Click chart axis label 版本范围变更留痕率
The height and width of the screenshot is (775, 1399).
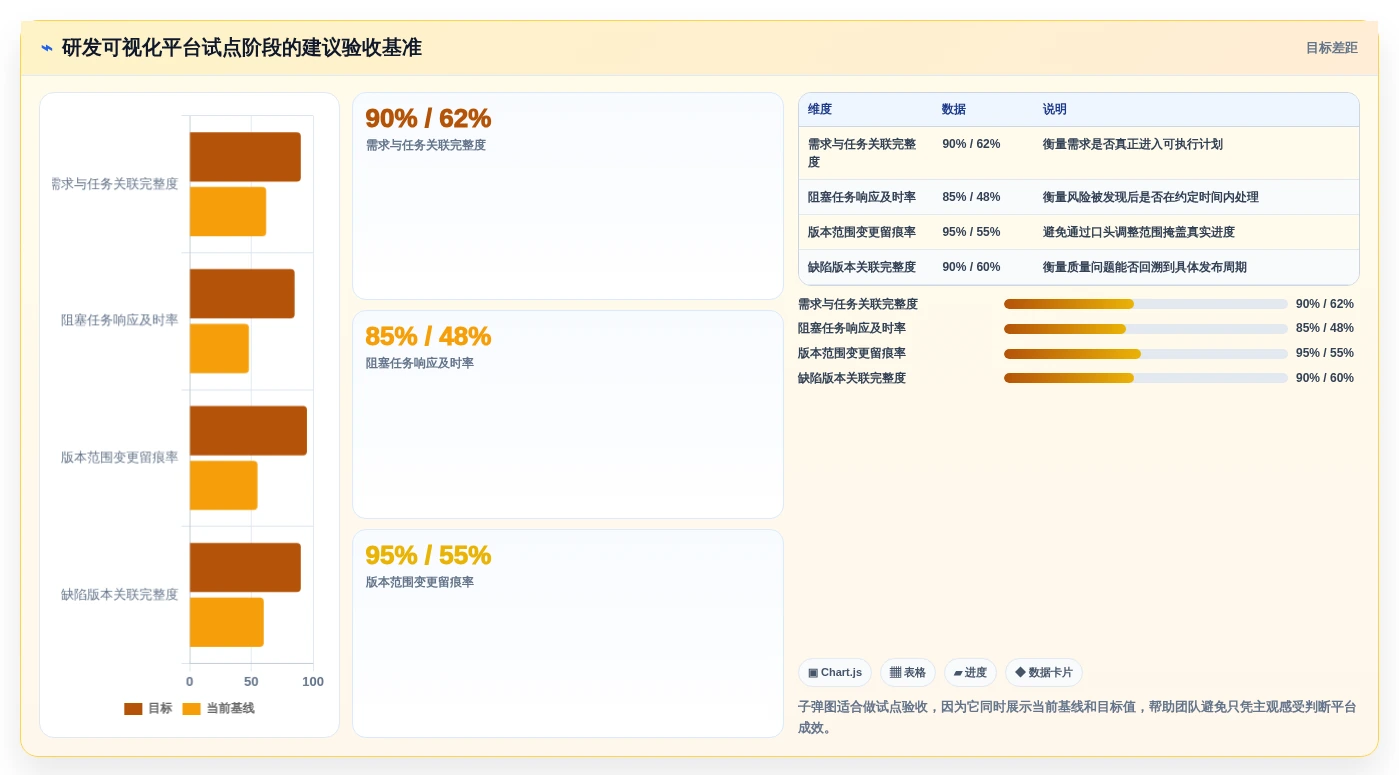click(120, 457)
